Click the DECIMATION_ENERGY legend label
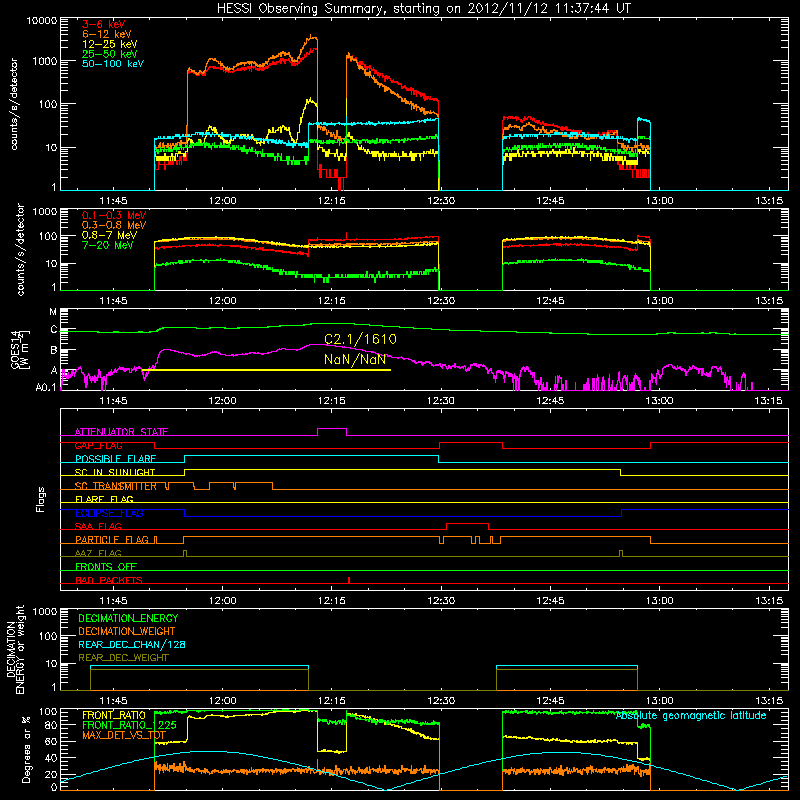The image size is (800, 800). coord(128,618)
